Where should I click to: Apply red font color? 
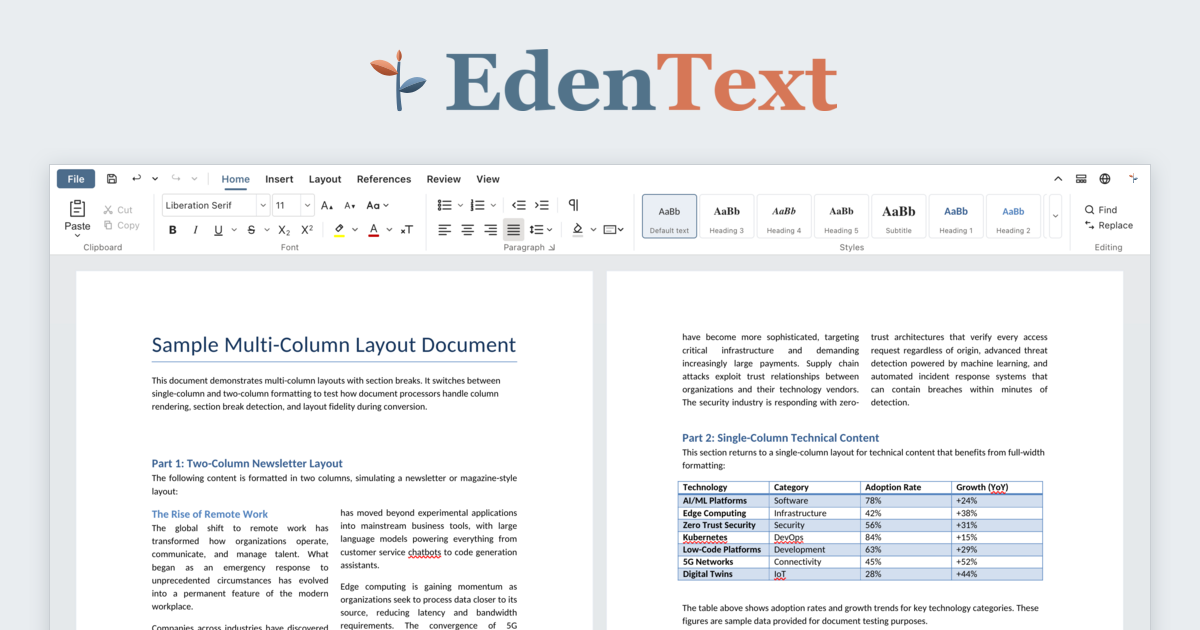(374, 230)
